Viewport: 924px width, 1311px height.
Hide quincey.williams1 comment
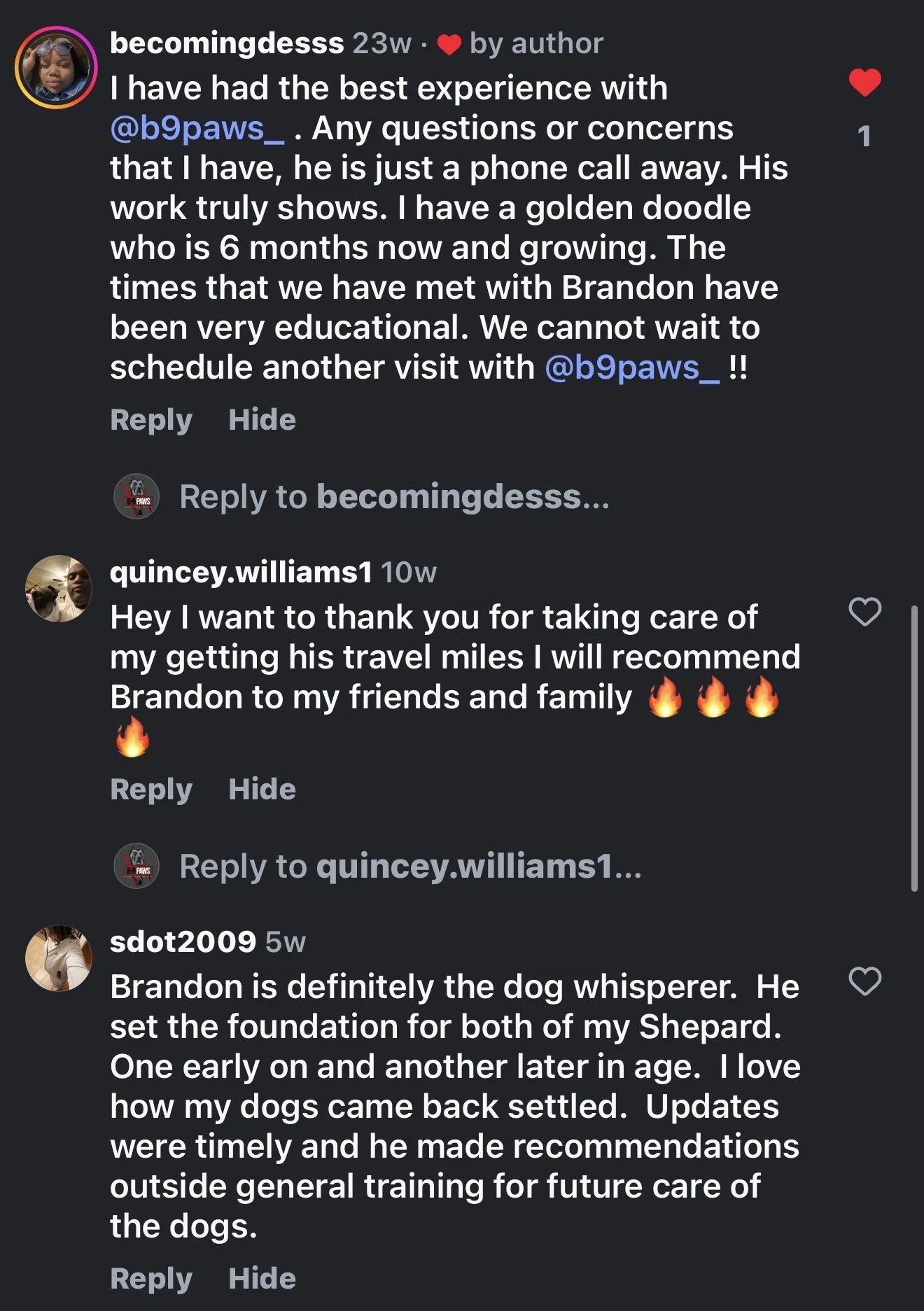point(262,790)
